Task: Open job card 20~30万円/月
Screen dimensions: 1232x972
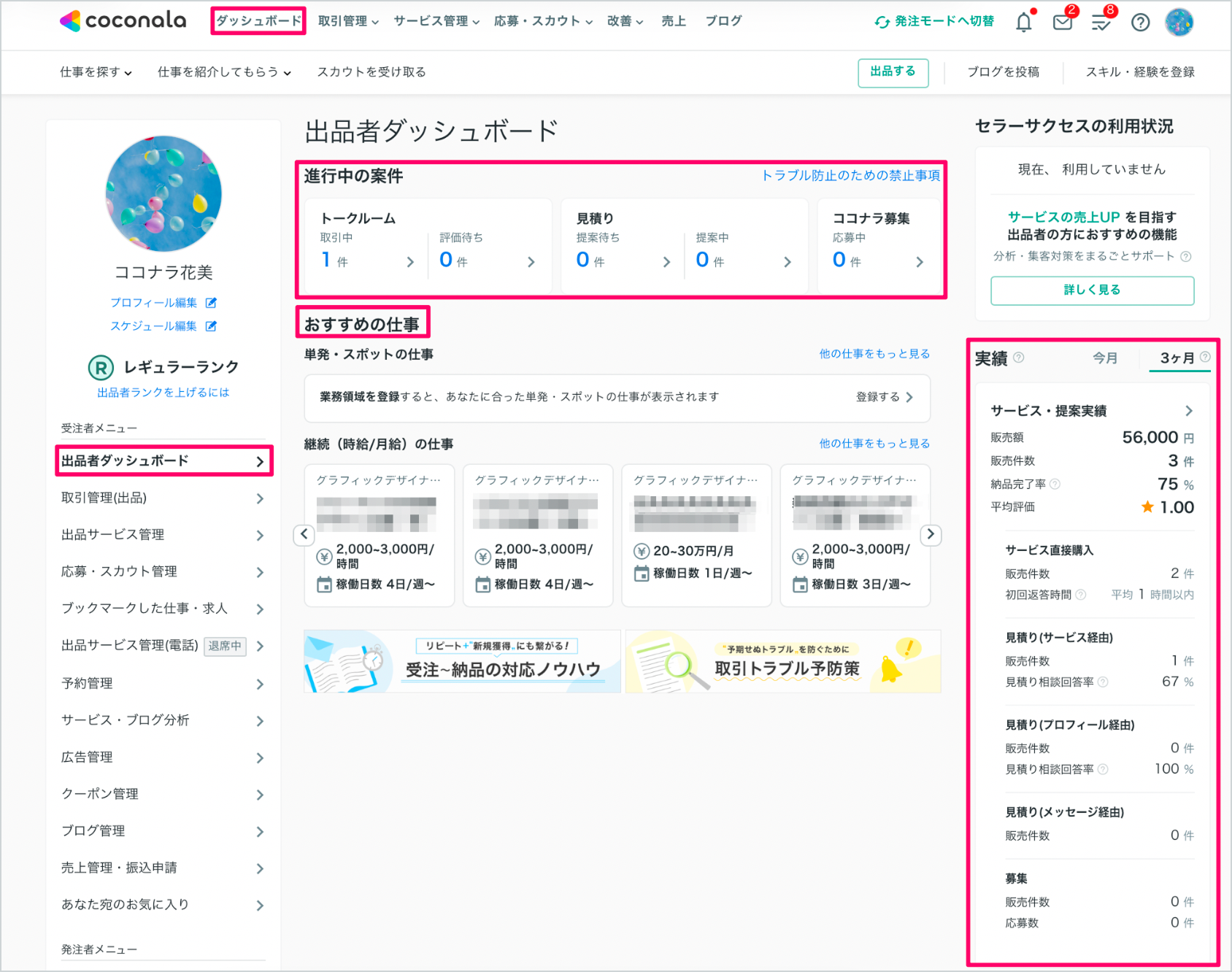Action: coord(696,536)
